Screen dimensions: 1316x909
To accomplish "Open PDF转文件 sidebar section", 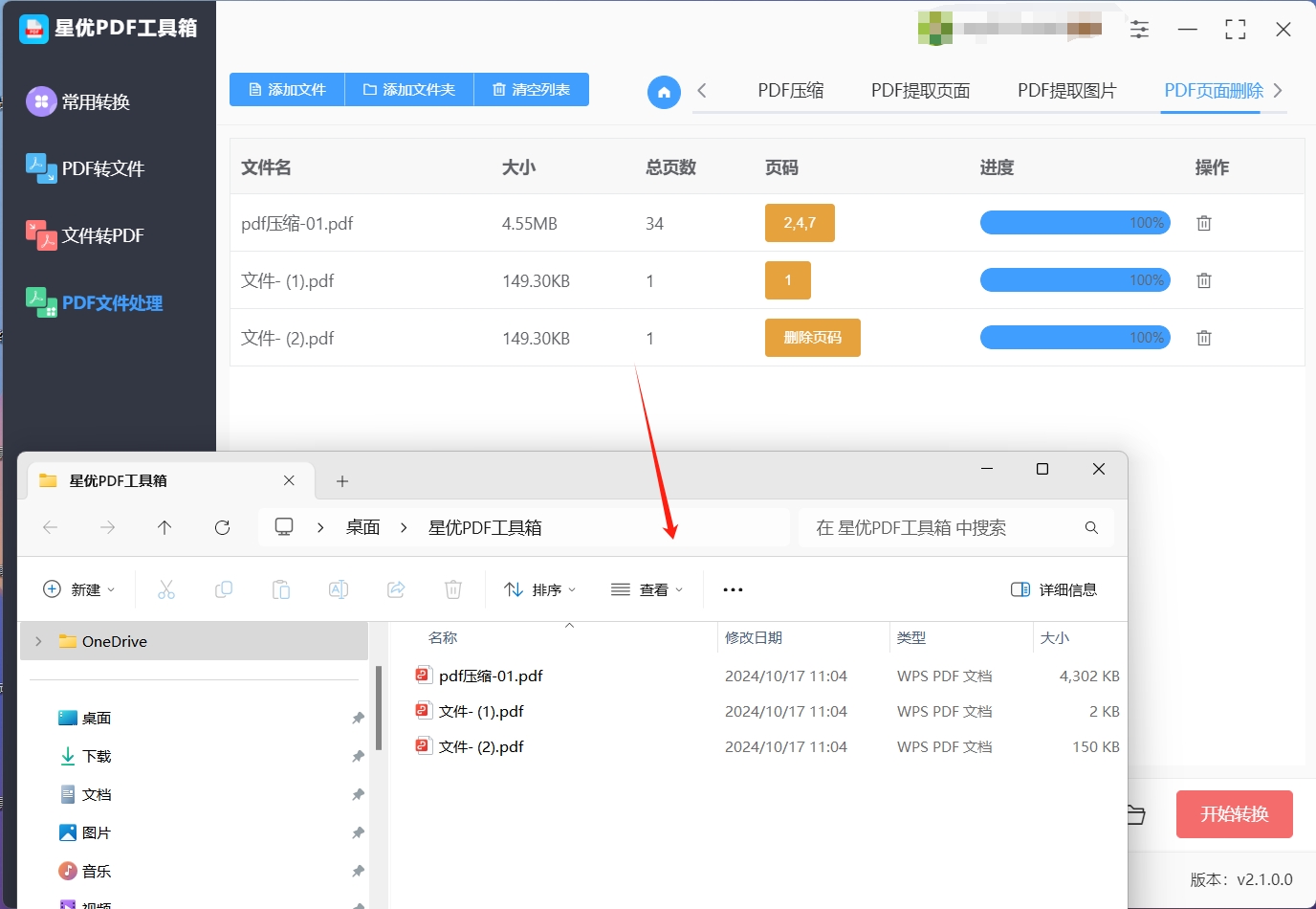I will 85,168.
